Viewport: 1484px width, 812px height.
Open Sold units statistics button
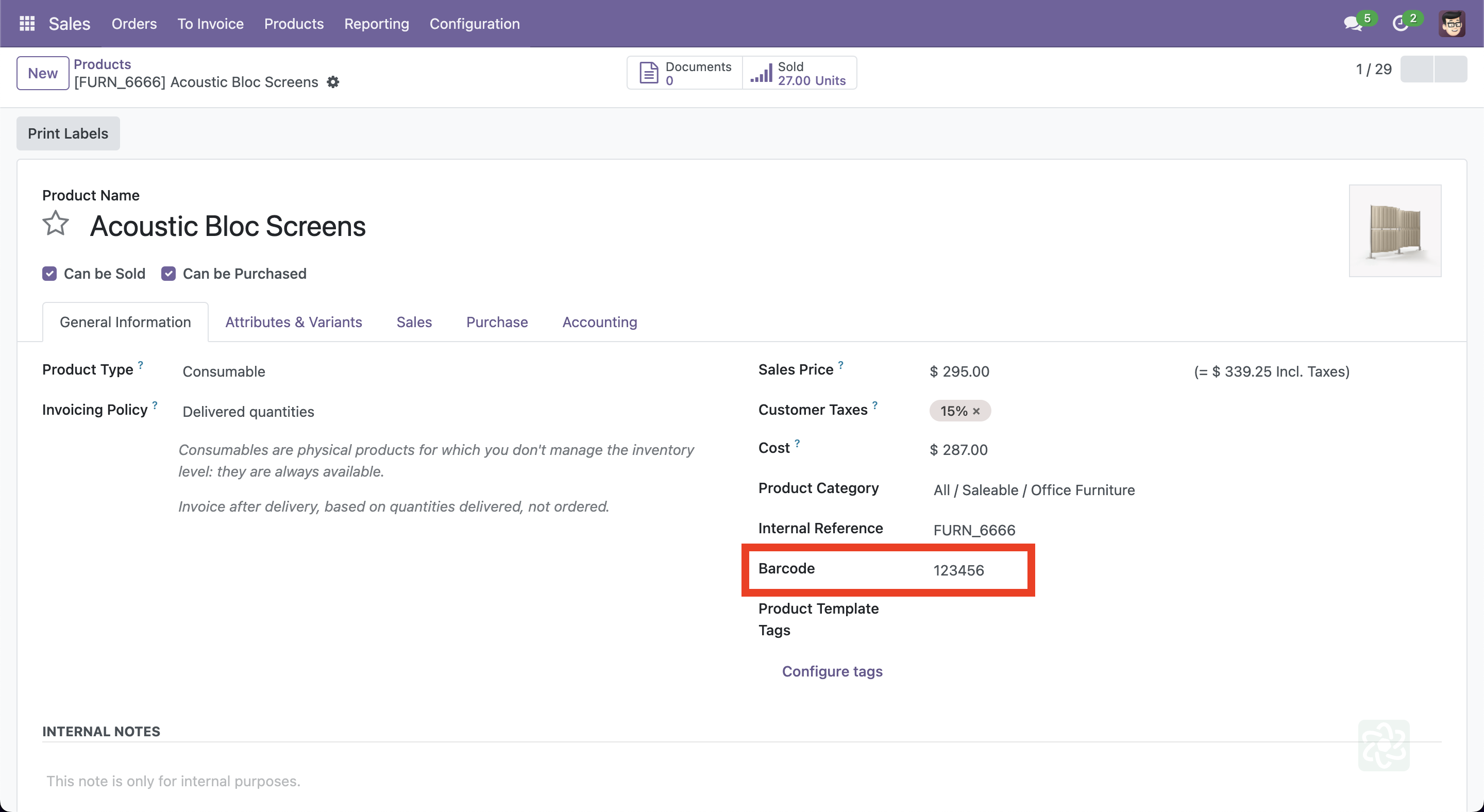799,73
